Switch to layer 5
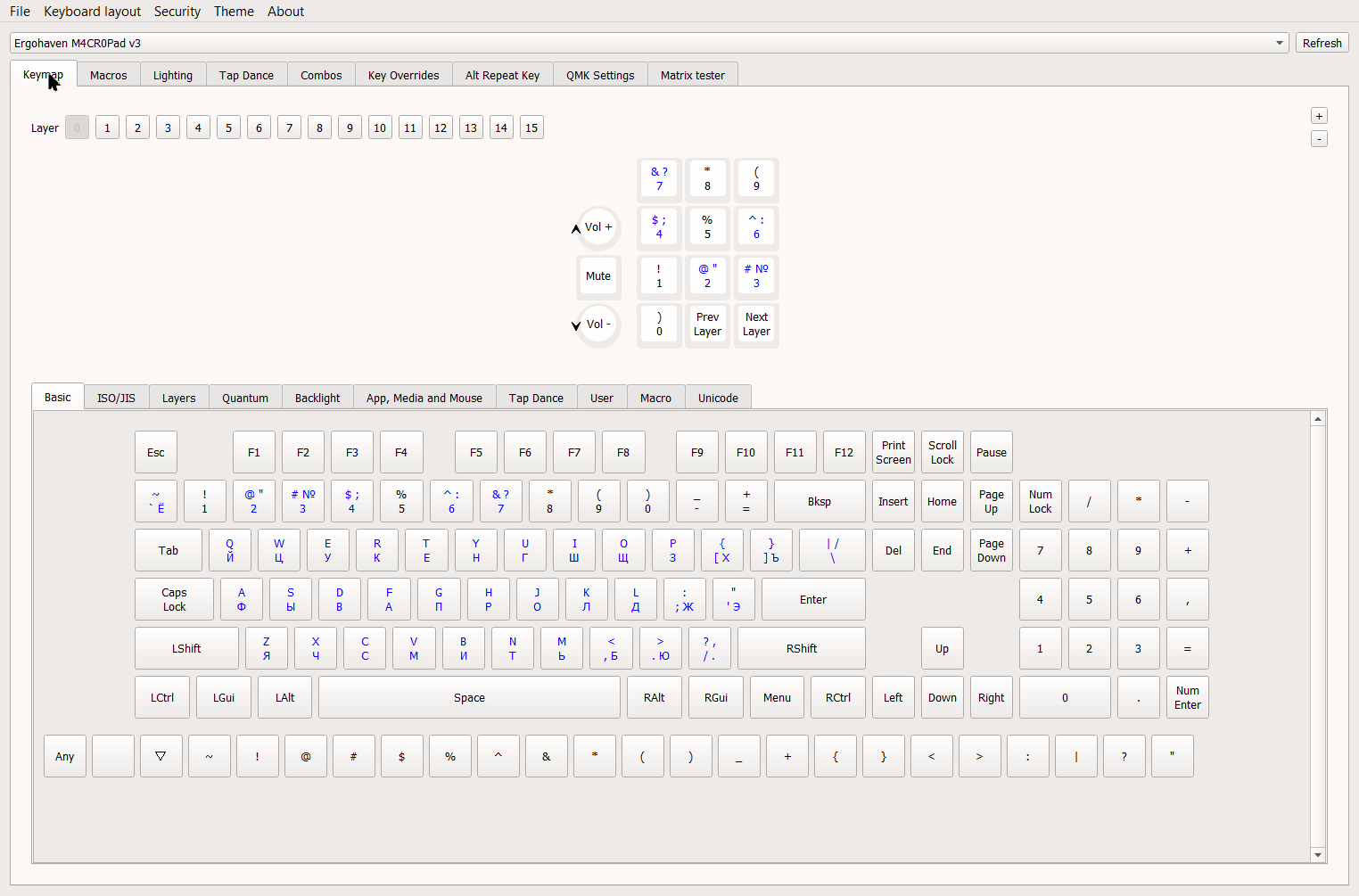1359x896 pixels. tap(228, 127)
